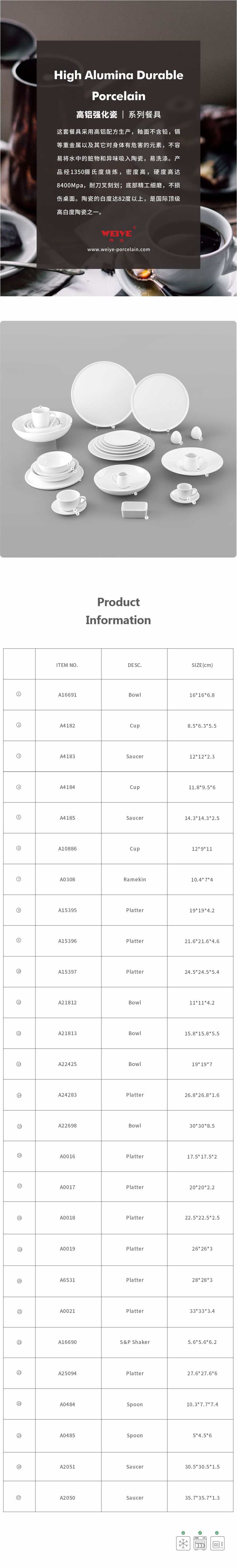Open the www.weiye-porcelain.com link

pyautogui.click(x=118, y=250)
